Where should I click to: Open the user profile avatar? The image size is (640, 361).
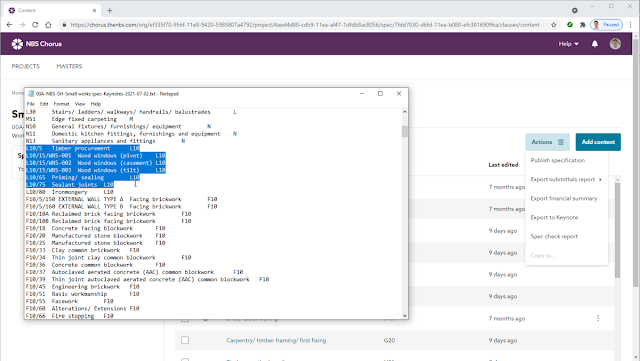(x=615, y=44)
